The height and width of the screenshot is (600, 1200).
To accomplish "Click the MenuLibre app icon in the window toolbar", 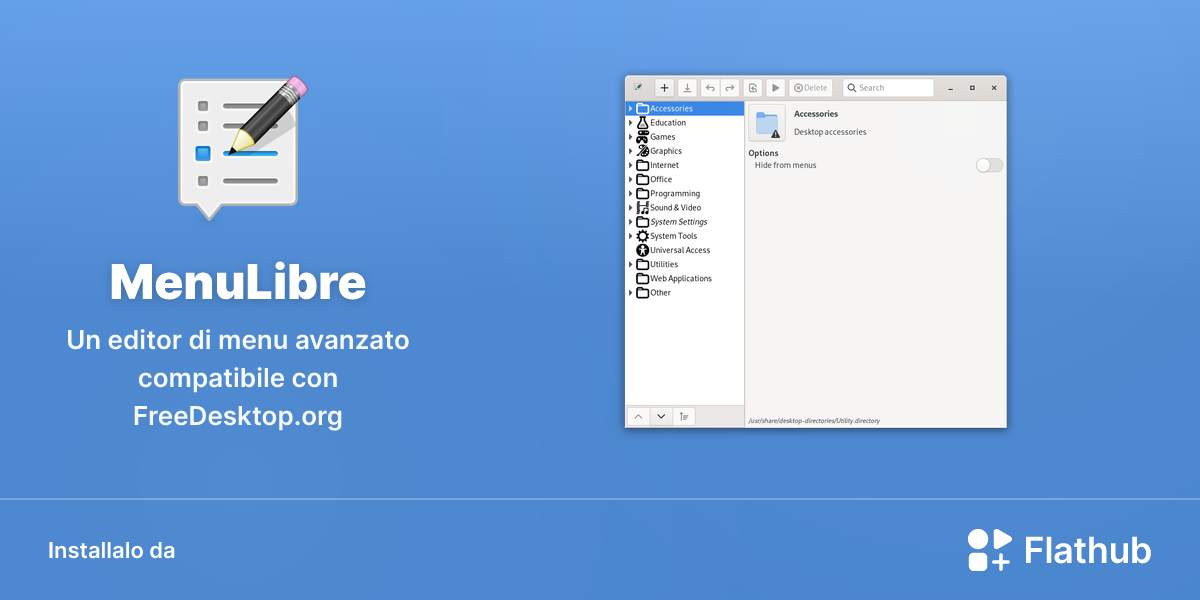I will click(x=638, y=88).
